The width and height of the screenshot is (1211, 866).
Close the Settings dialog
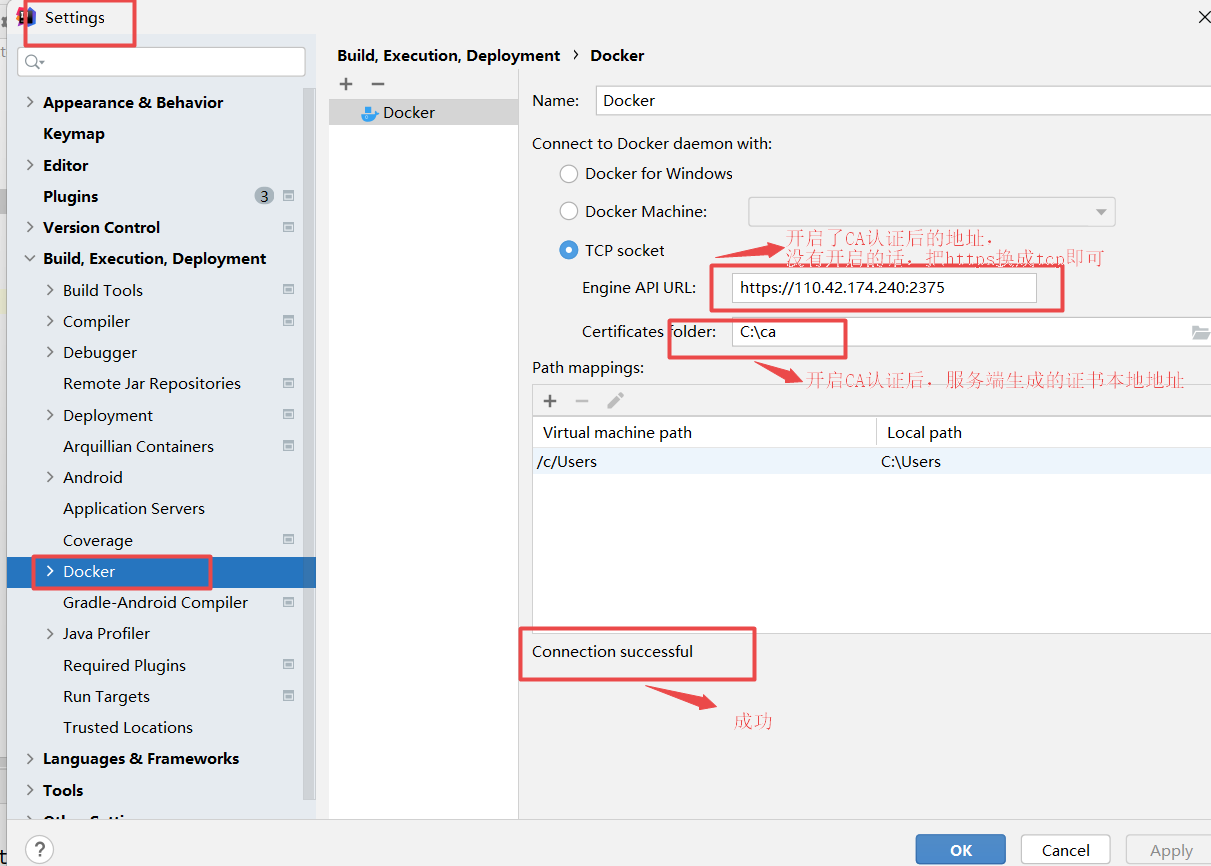(1203, 17)
